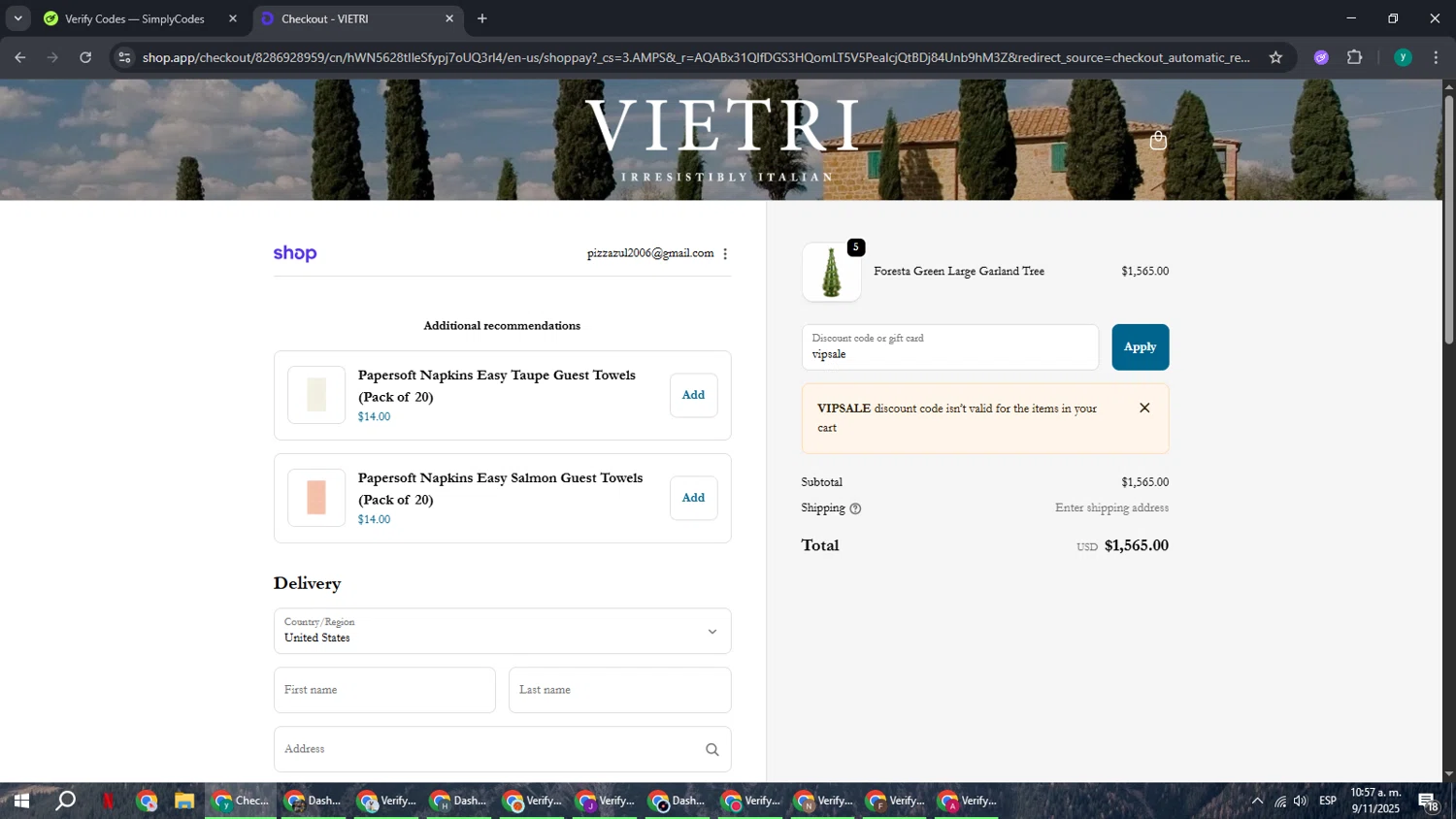Click the checkout URL address bar
1456x819 pixels.
pos(696,57)
